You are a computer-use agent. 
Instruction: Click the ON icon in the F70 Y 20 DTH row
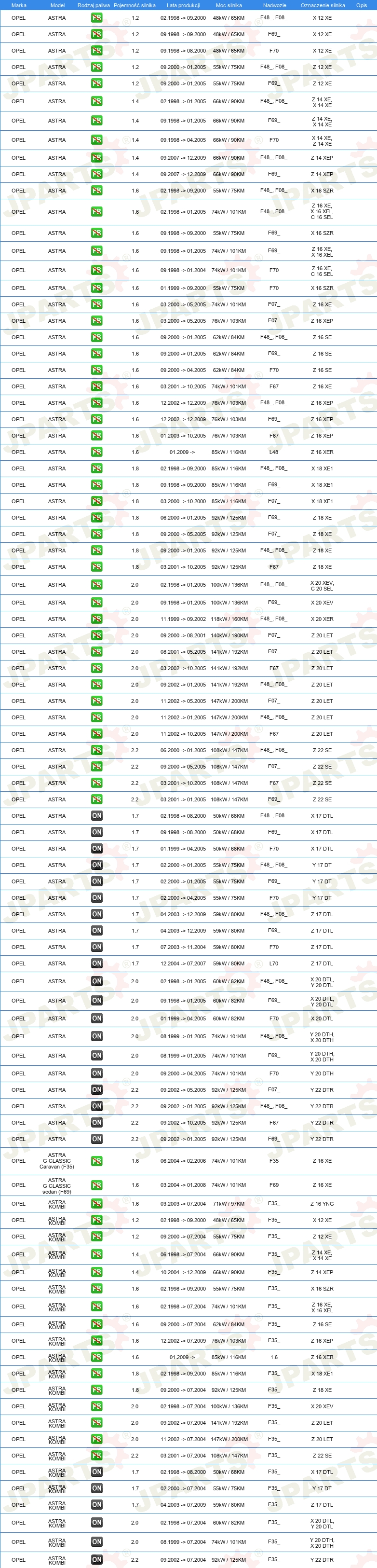pyautogui.click(x=97, y=1073)
